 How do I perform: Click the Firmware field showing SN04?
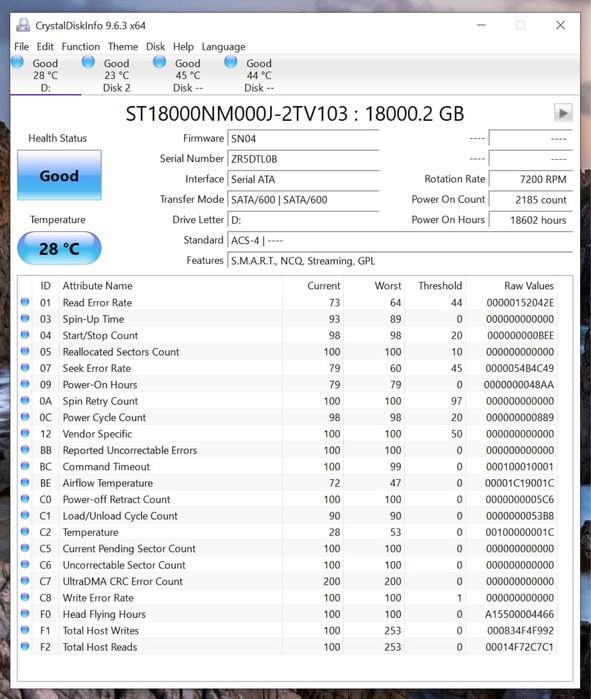click(303, 139)
